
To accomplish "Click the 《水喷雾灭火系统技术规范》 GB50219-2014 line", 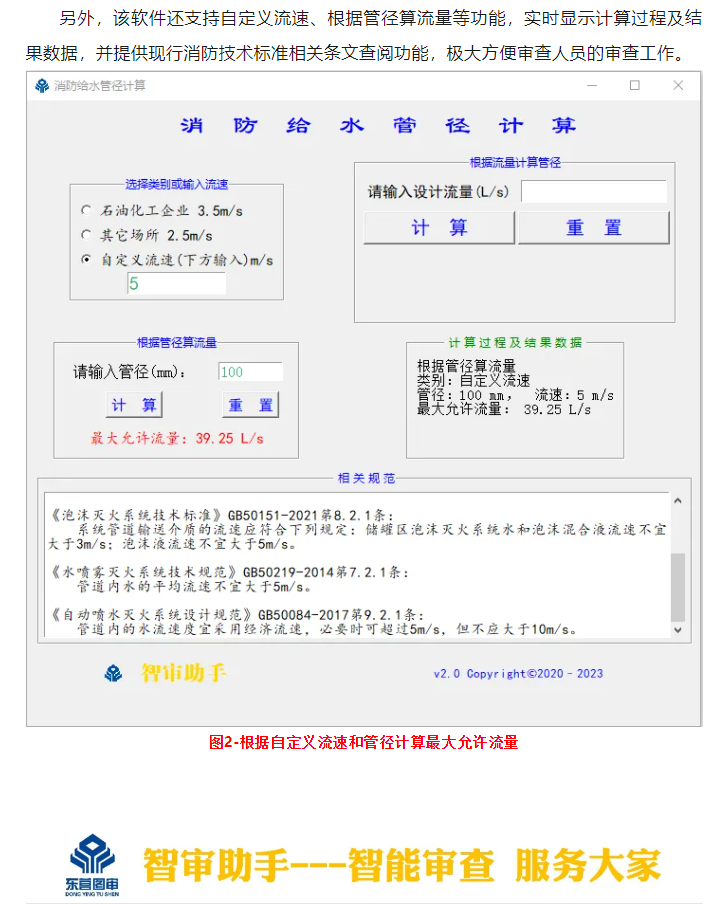I will tap(229, 572).
